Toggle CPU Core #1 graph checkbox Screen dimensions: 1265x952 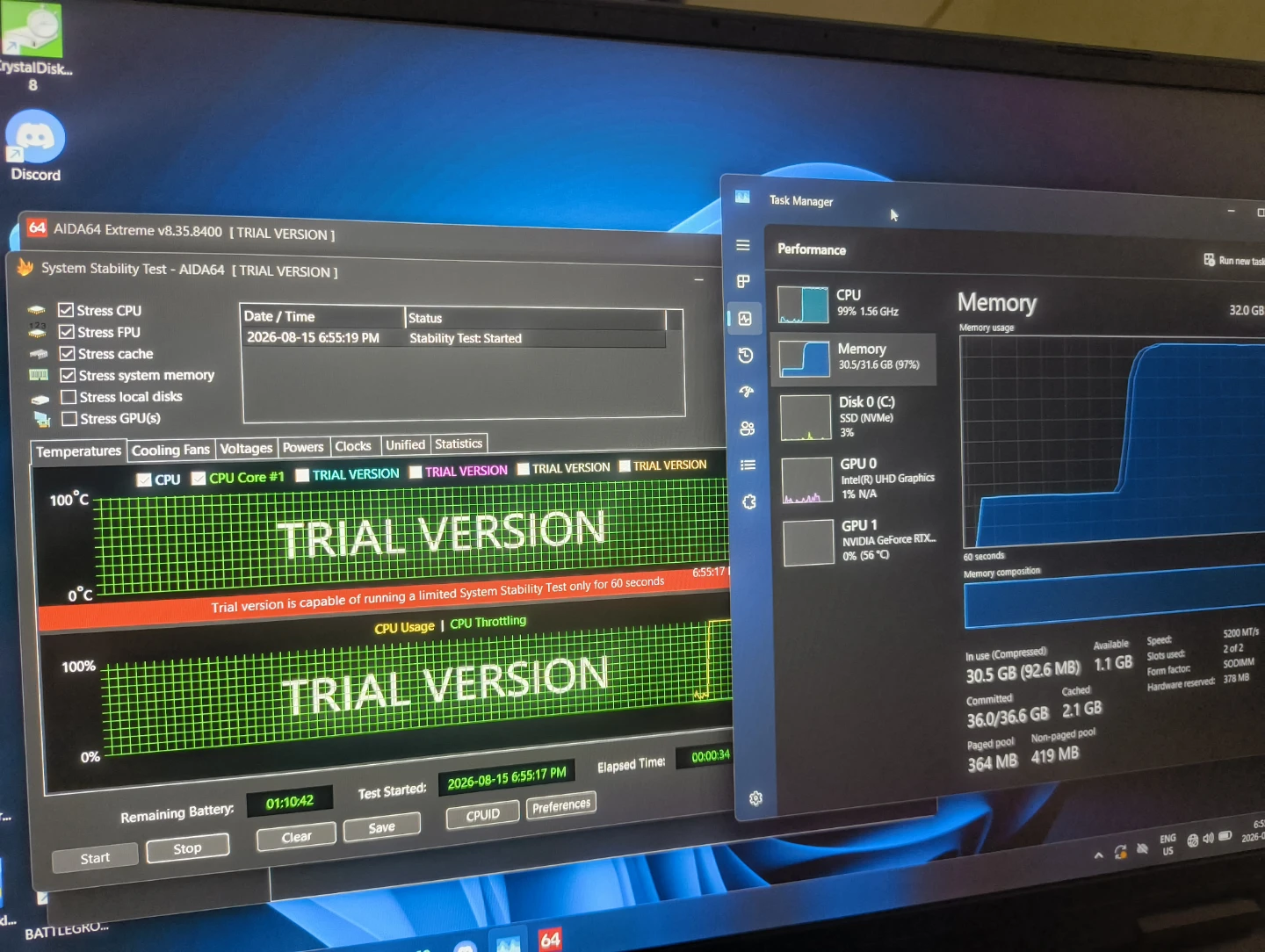click(199, 479)
